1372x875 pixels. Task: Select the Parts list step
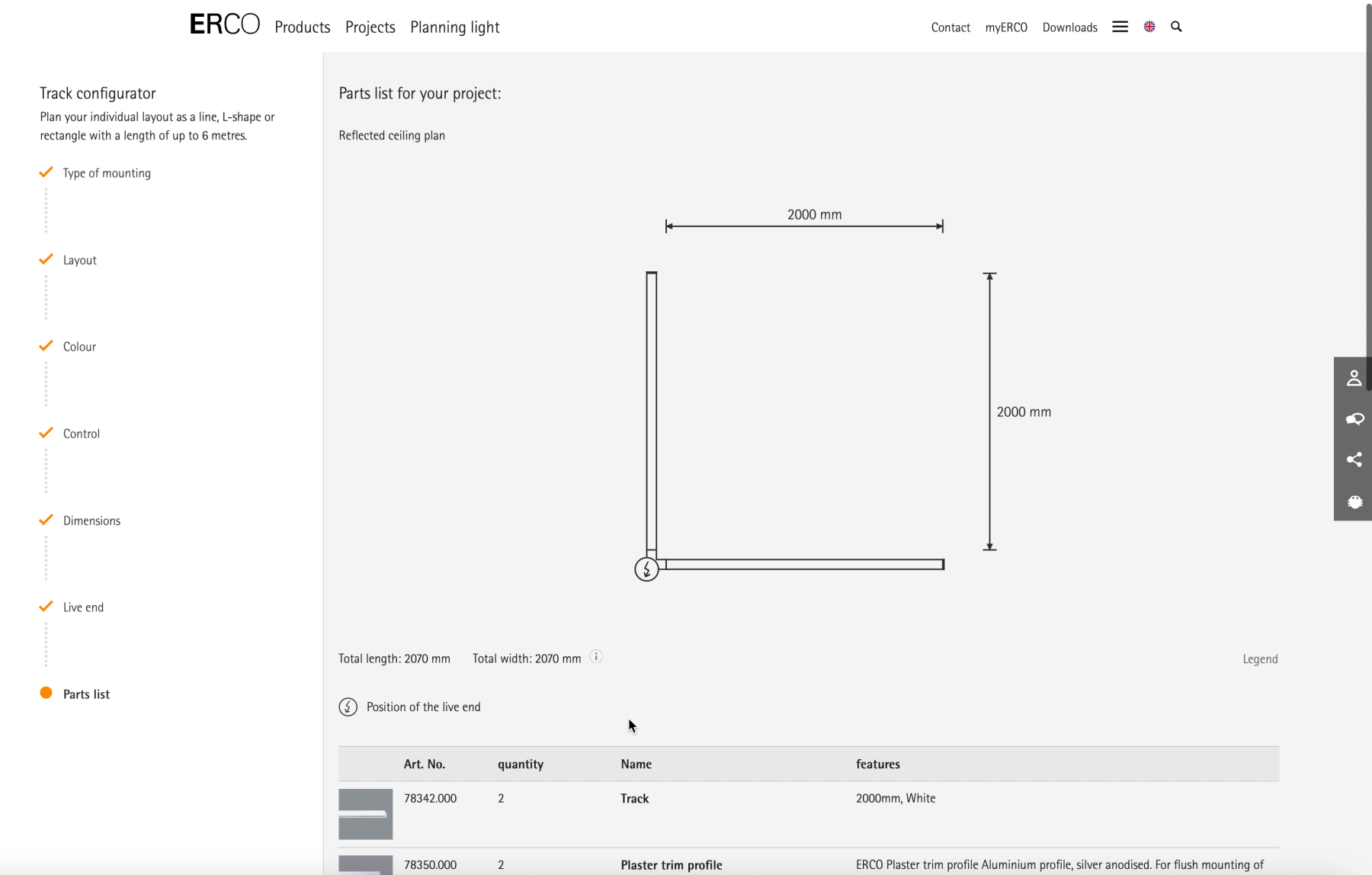click(86, 694)
